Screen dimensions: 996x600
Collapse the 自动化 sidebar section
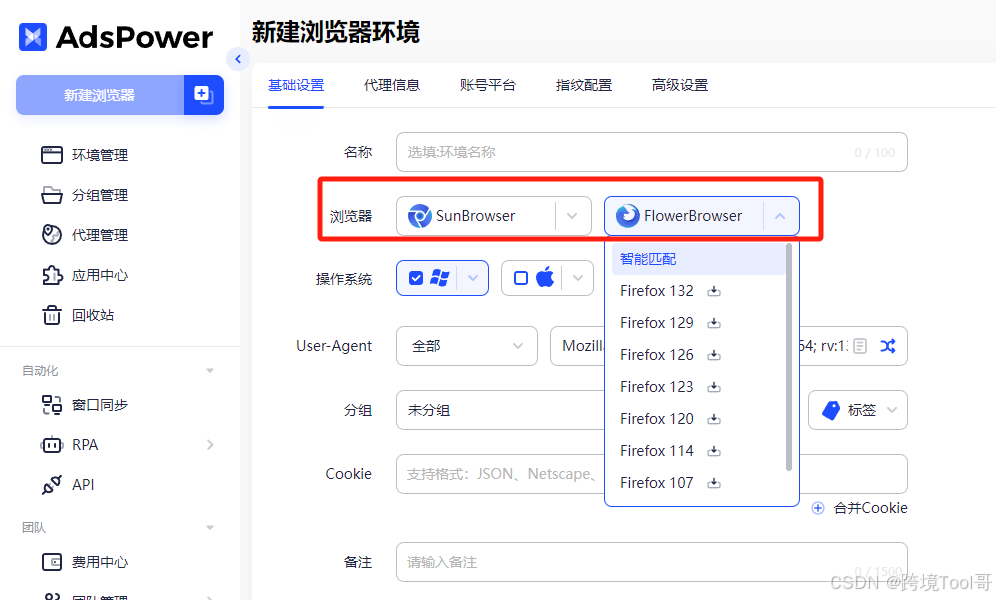click(210, 371)
